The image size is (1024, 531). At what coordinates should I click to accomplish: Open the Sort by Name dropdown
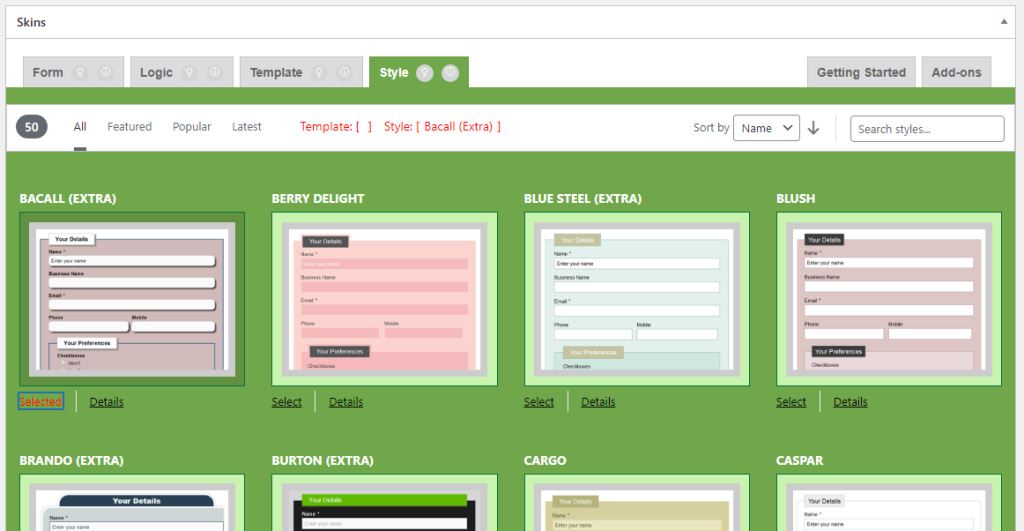[766, 128]
